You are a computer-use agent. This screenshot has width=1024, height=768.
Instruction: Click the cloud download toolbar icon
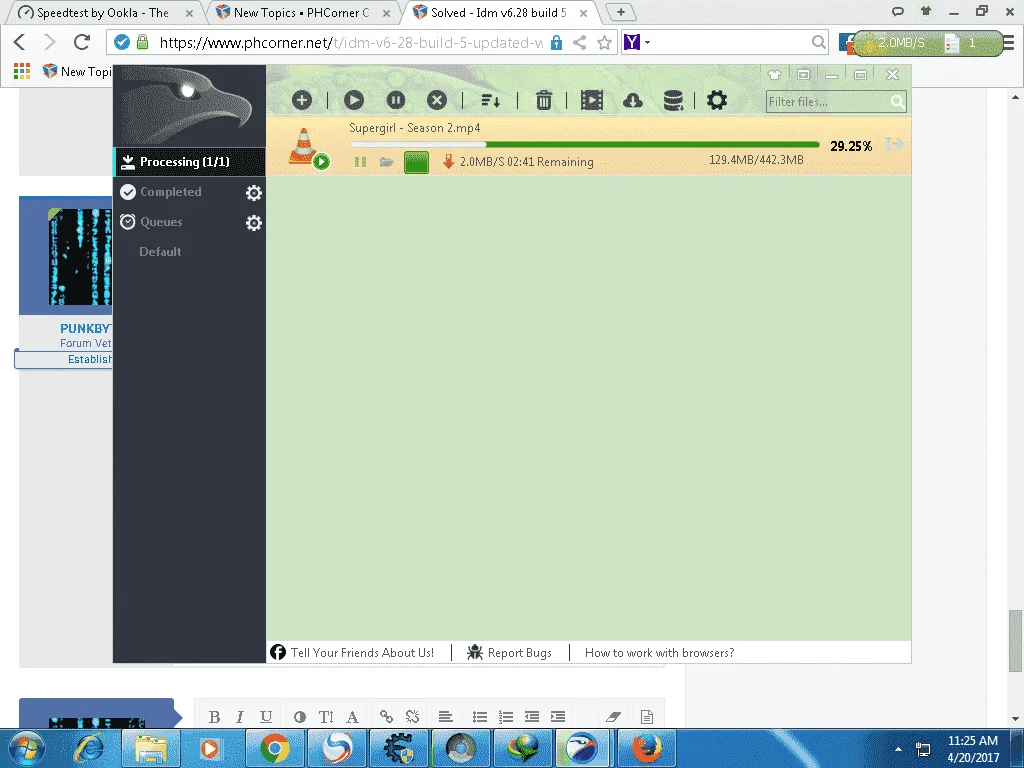633,100
